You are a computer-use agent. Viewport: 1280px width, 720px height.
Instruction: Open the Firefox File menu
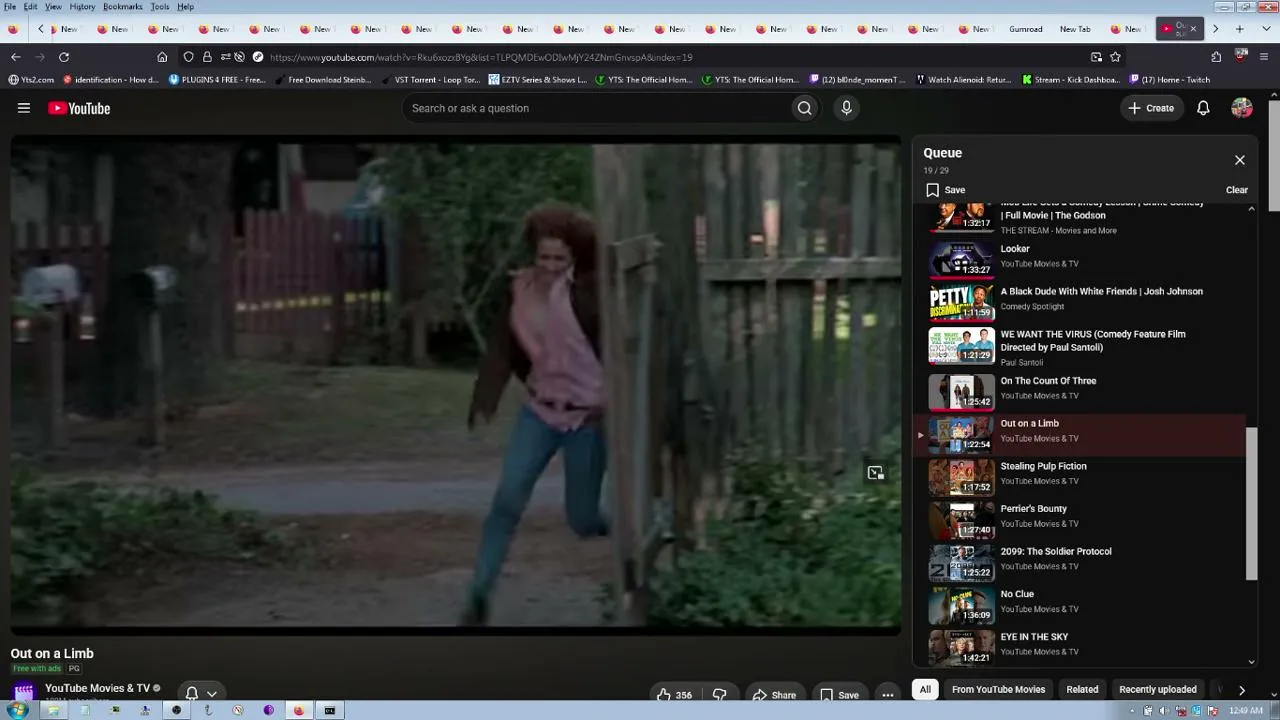pos(9,7)
